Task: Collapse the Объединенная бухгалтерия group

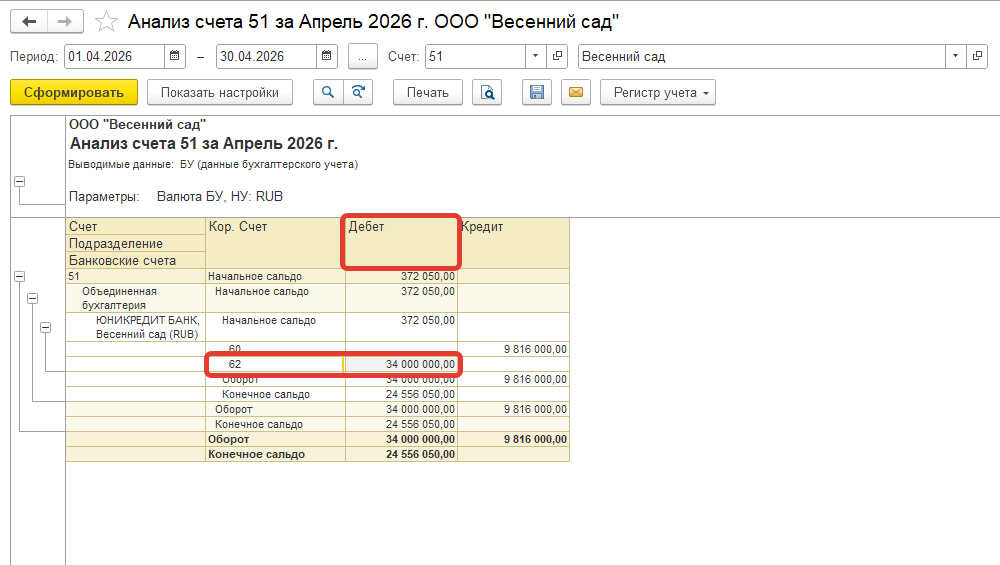Action: (33, 298)
